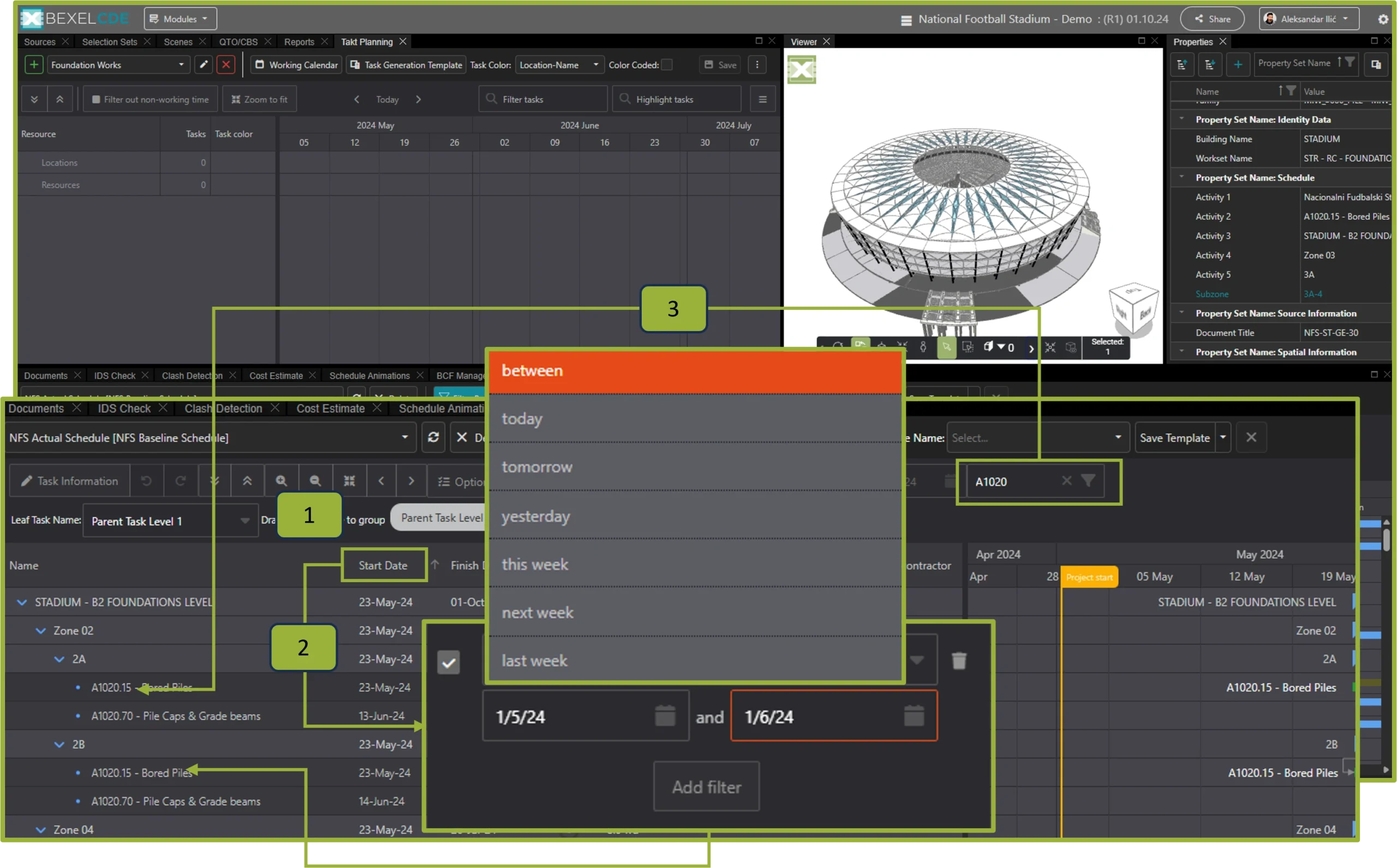Expand all rows with double-chevron down icon

(34, 99)
